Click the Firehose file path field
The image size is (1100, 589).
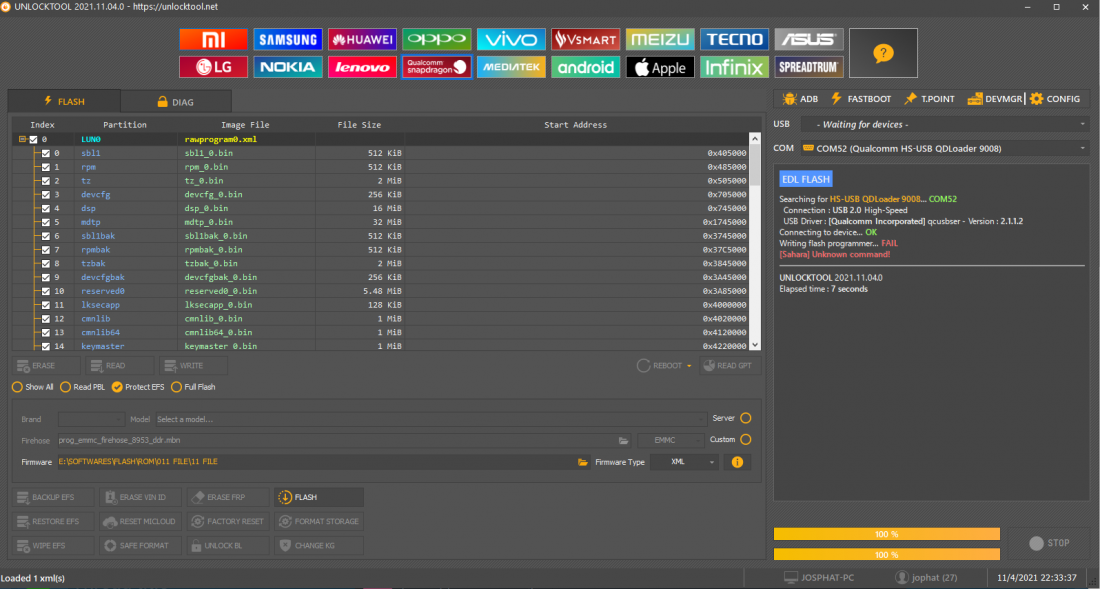point(337,440)
